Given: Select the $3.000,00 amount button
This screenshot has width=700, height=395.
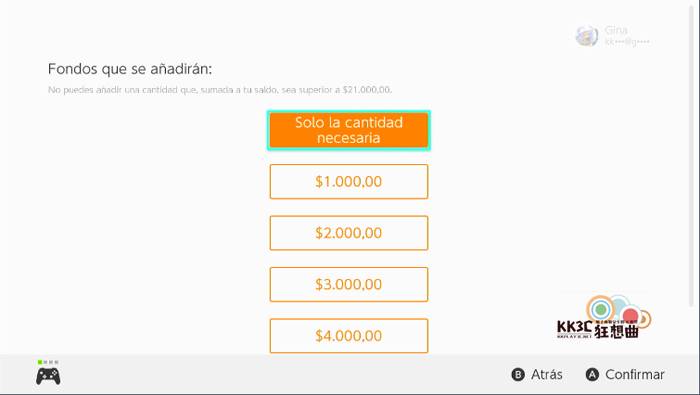Looking at the screenshot, I should pyautogui.click(x=349, y=284).
